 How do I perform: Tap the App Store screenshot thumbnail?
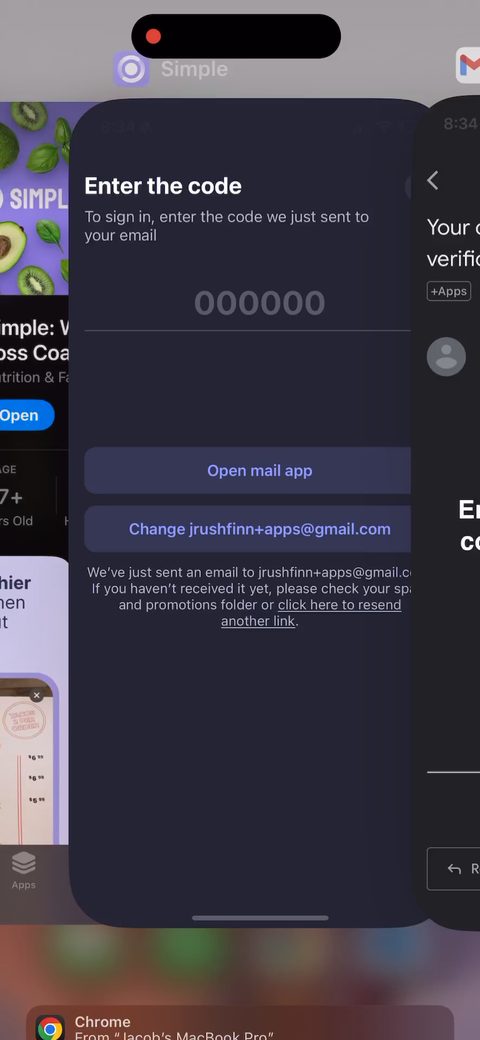tap(31, 759)
